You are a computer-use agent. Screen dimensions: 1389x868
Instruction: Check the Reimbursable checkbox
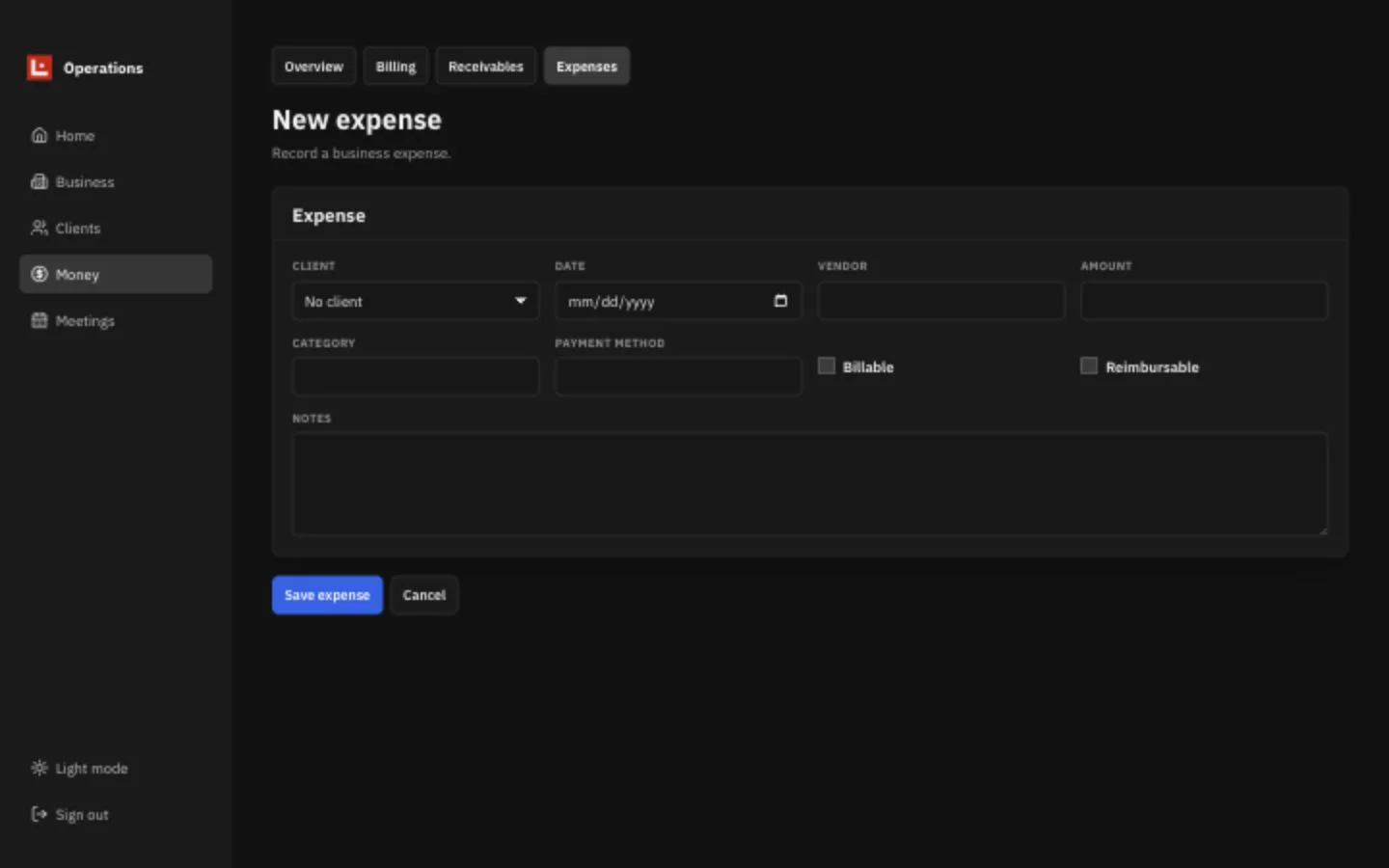coord(1089,366)
